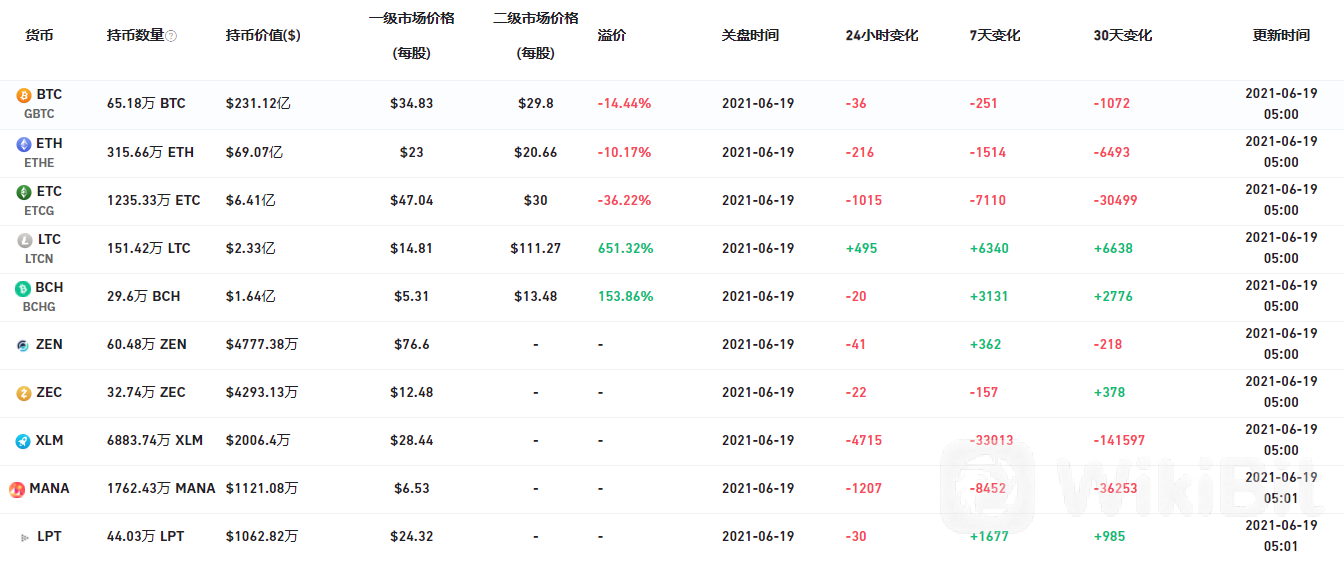The height and width of the screenshot is (561, 1344).
Task: Click the ETC coin icon
Action: 24,192
